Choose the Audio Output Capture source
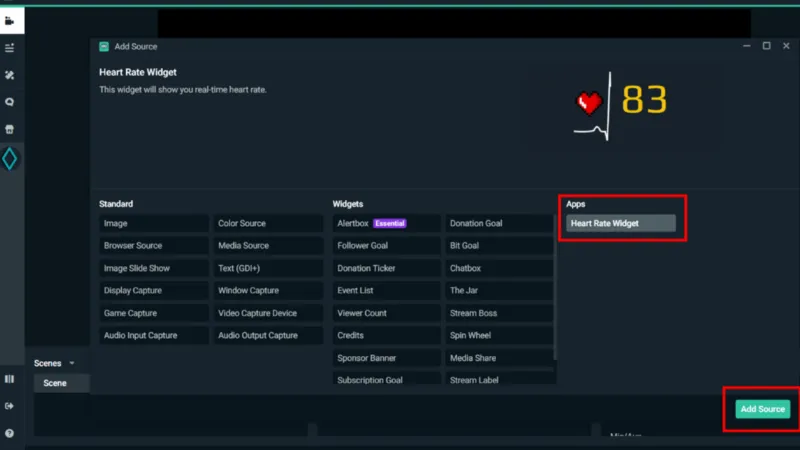This screenshot has height=450, width=800. (268, 336)
